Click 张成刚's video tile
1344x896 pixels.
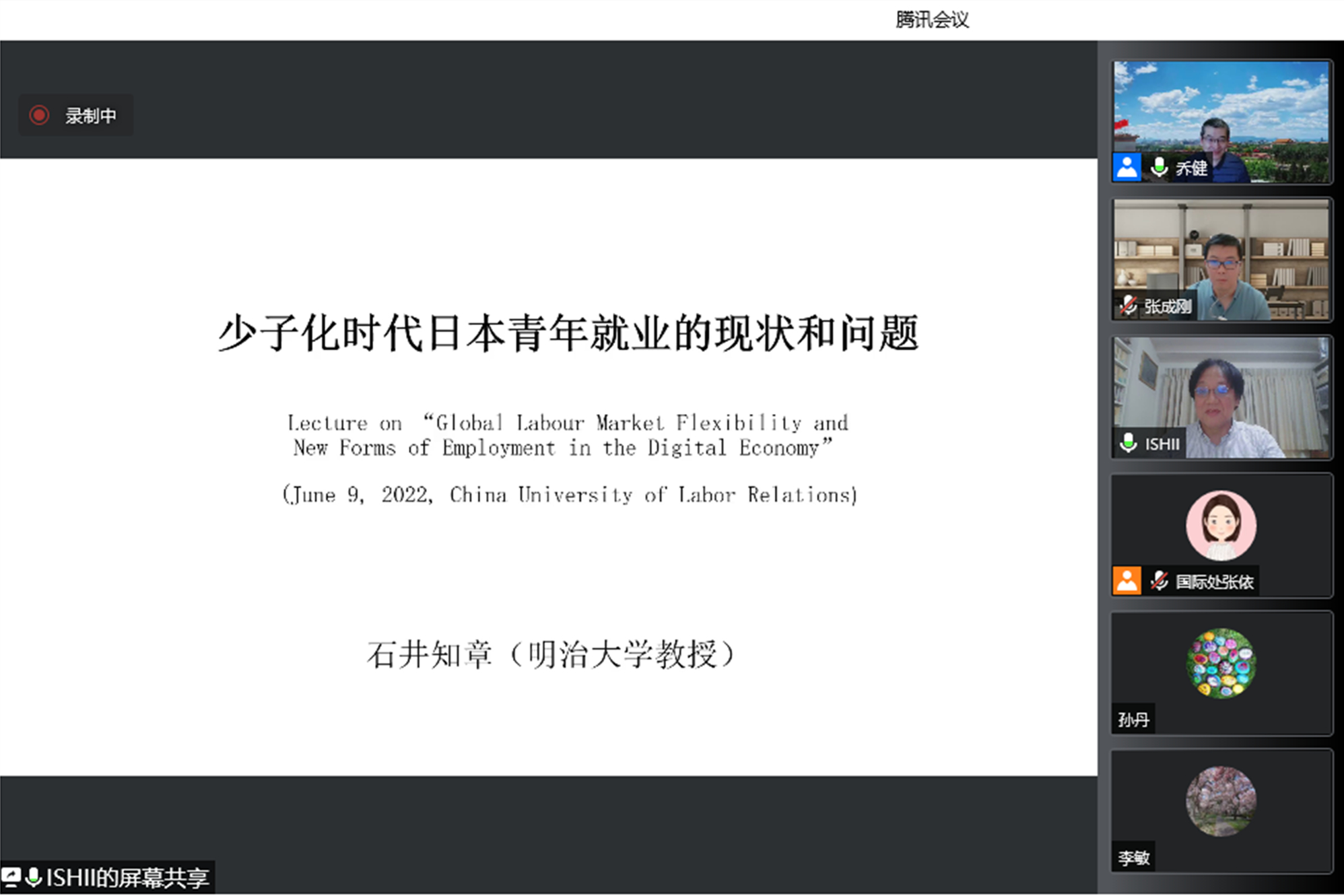click(x=1221, y=259)
